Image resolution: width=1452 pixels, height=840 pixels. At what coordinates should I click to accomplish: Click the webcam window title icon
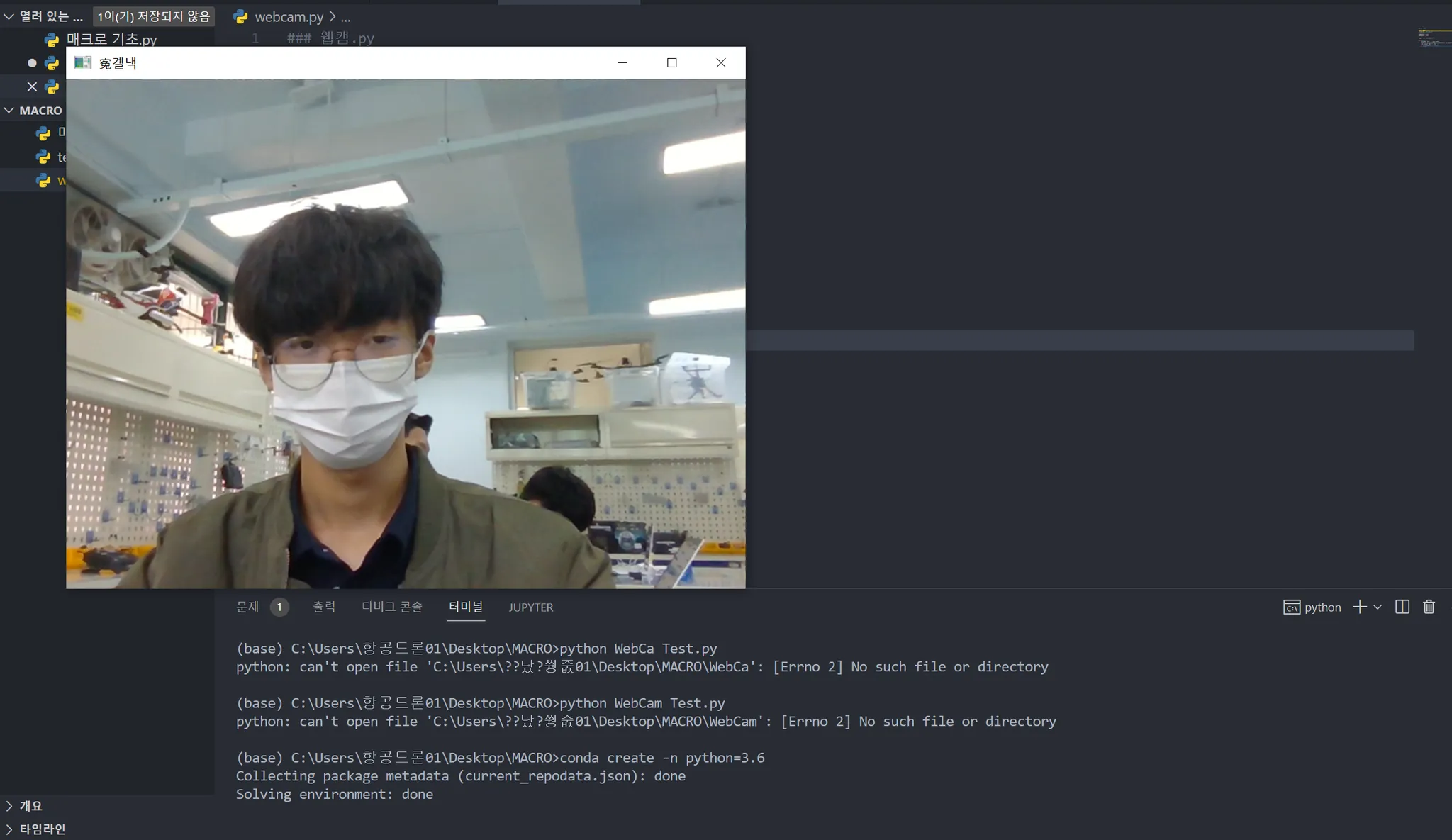pyautogui.click(x=83, y=62)
